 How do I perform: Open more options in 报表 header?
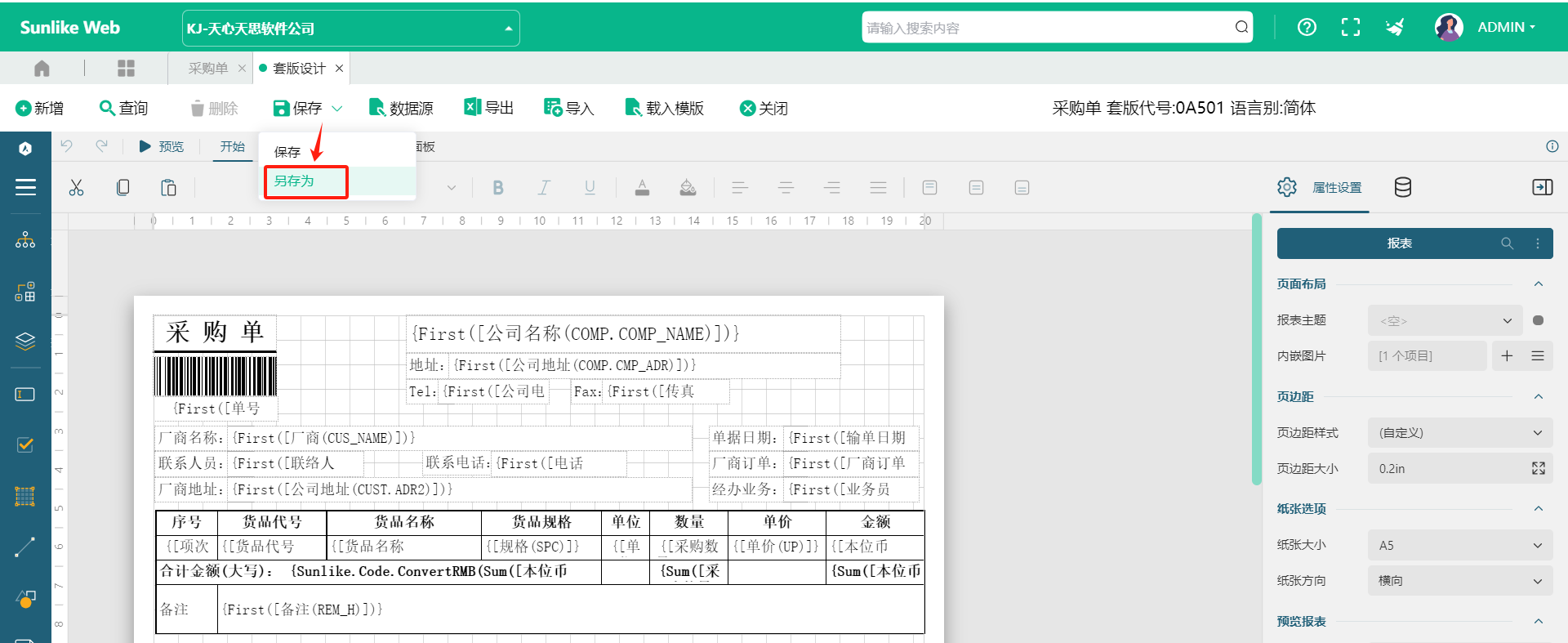click(x=1538, y=243)
